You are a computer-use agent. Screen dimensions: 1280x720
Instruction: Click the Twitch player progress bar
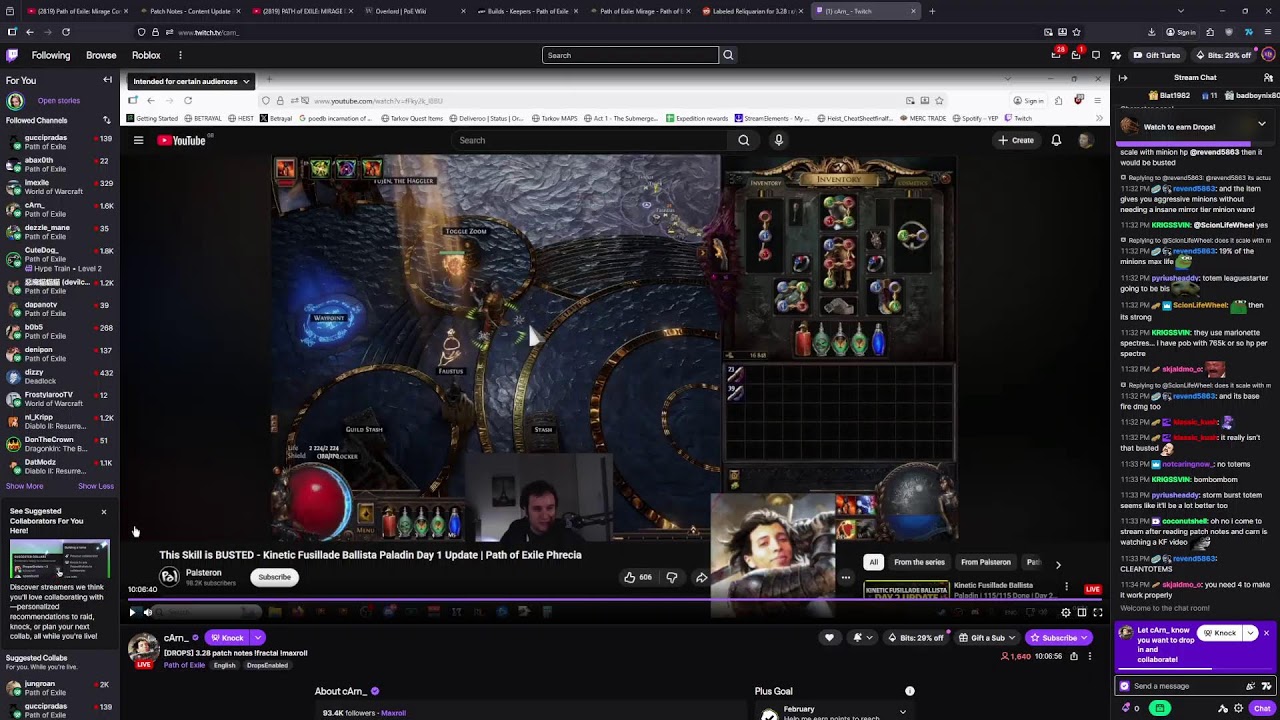[x=615, y=600]
